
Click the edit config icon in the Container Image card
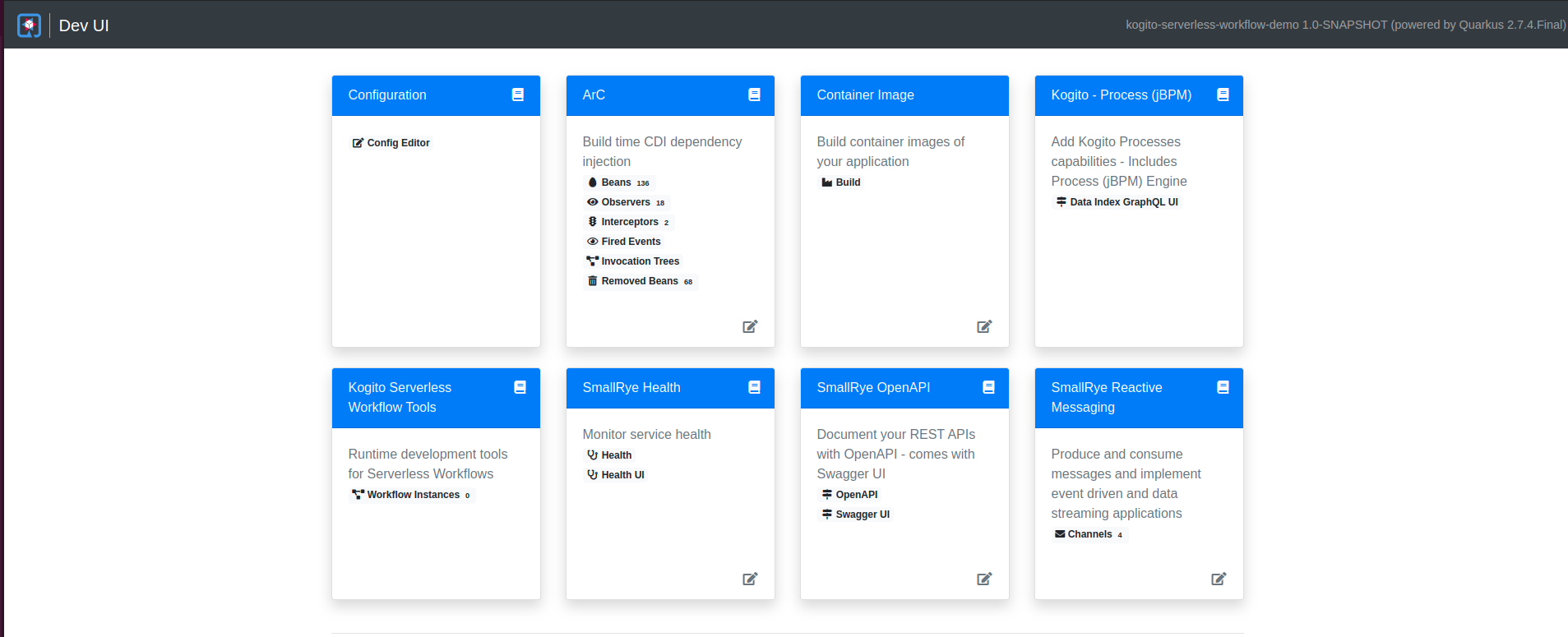pos(984,326)
